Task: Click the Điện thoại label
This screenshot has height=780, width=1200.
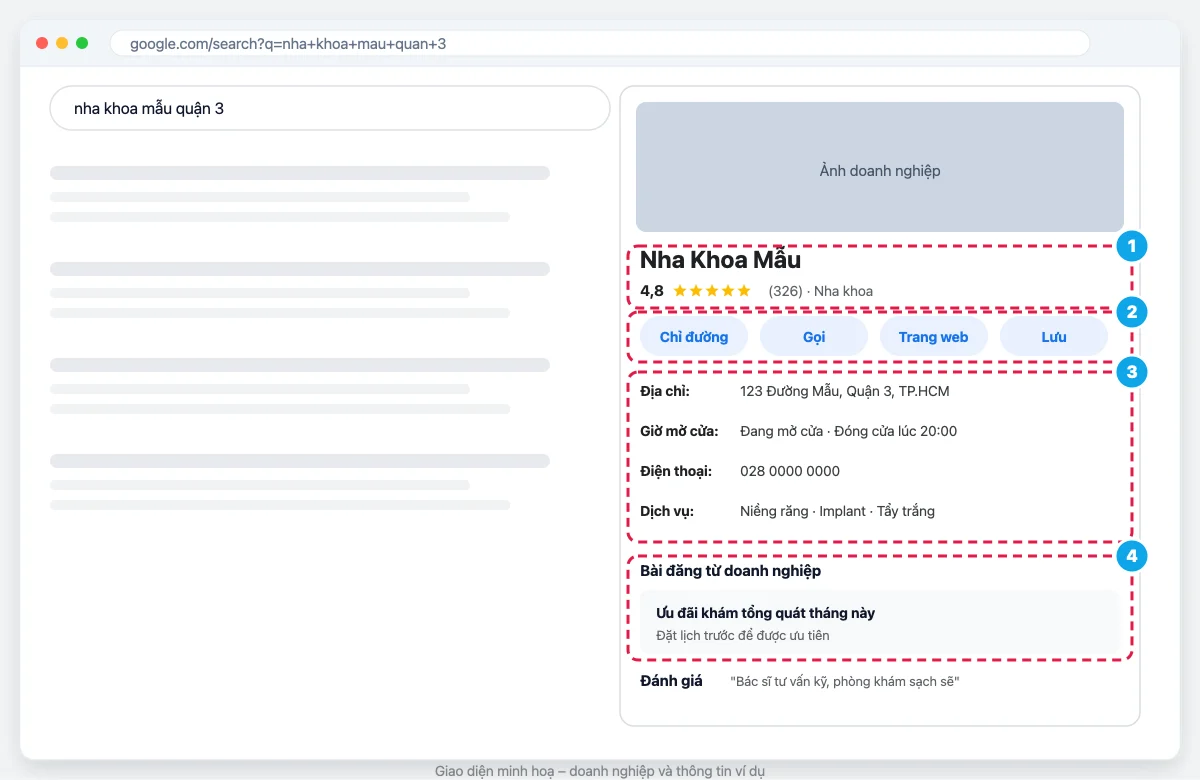Action: (675, 471)
